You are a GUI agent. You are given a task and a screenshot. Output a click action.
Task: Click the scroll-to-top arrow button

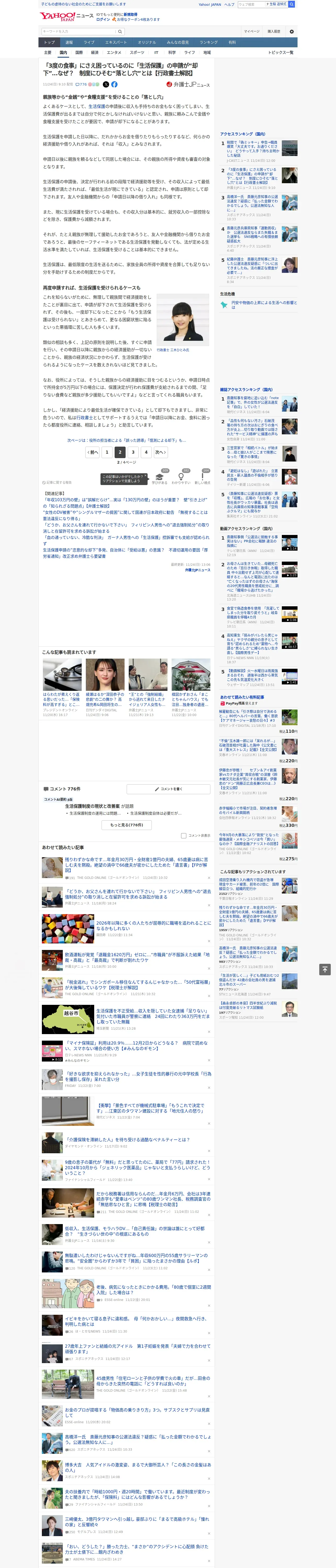[x=325, y=969]
